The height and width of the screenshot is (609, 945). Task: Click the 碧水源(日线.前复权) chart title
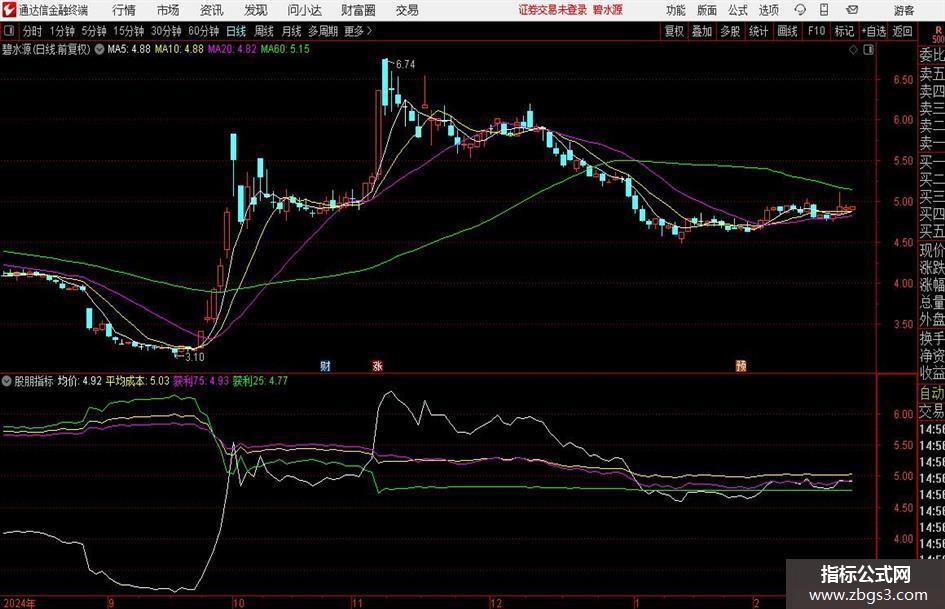(x=46, y=49)
